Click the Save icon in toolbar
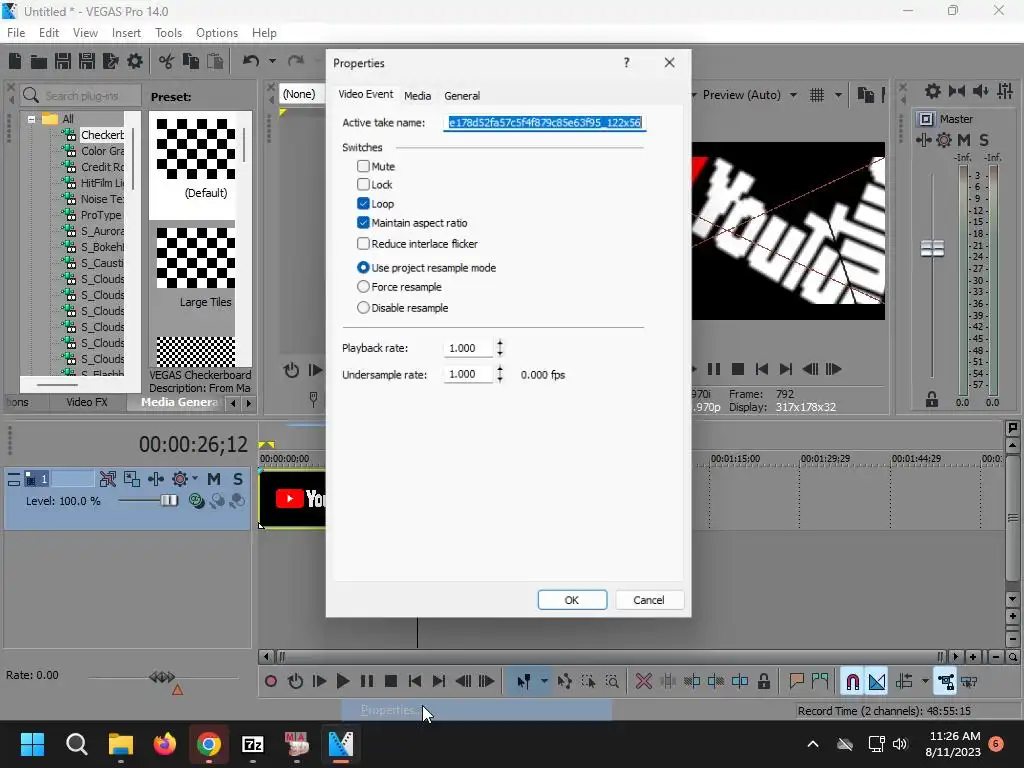Viewport: 1024px width, 768px height. click(63, 61)
